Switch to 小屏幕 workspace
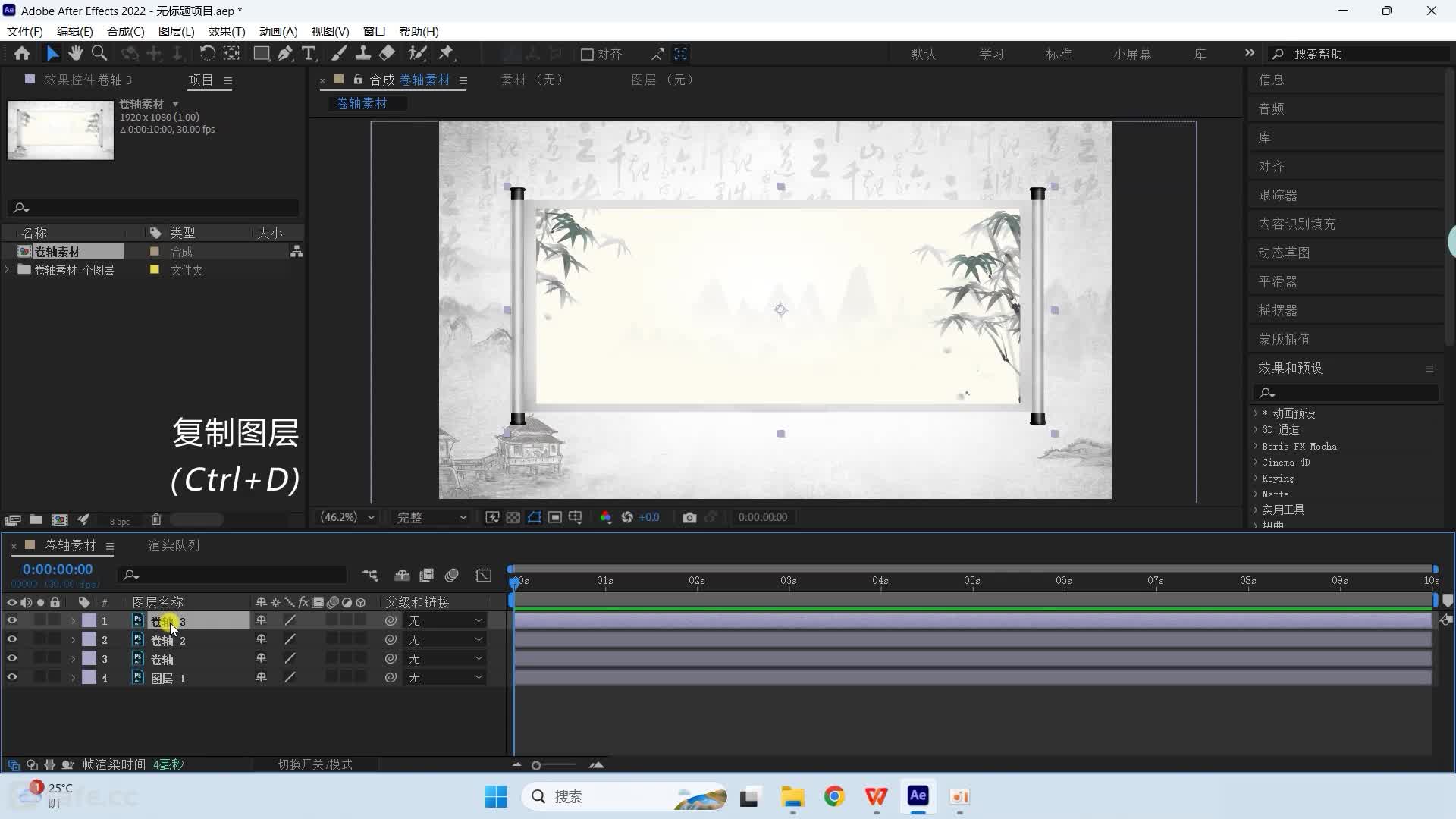The height and width of the screenshot is (819, 1456). pyautogui.click(x=1132, y=54)
